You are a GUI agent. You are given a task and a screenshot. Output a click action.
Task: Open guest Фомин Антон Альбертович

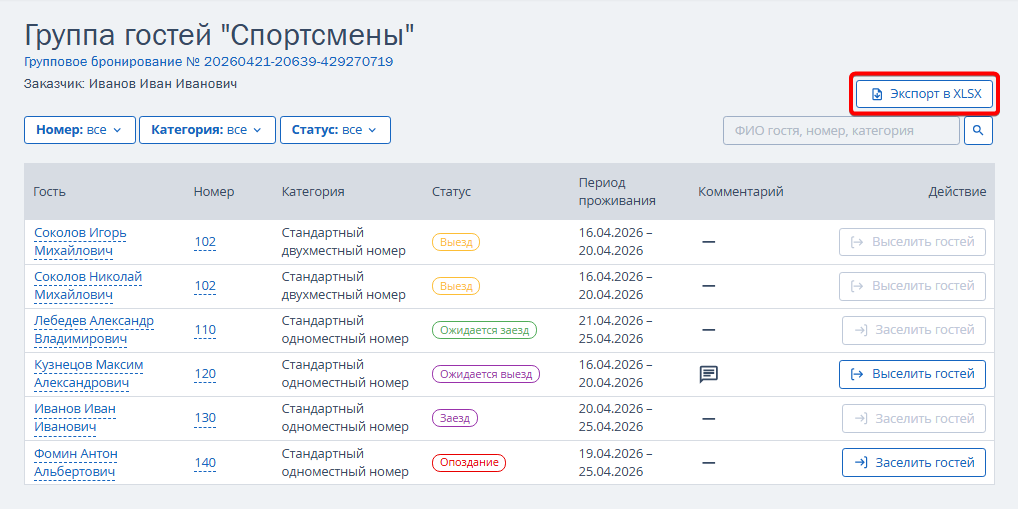pos(76,462)
